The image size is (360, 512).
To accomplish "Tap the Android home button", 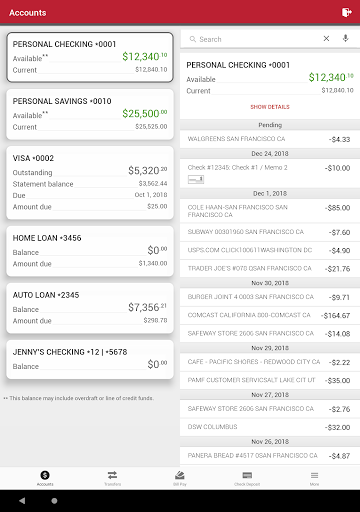I will (54, 501).
